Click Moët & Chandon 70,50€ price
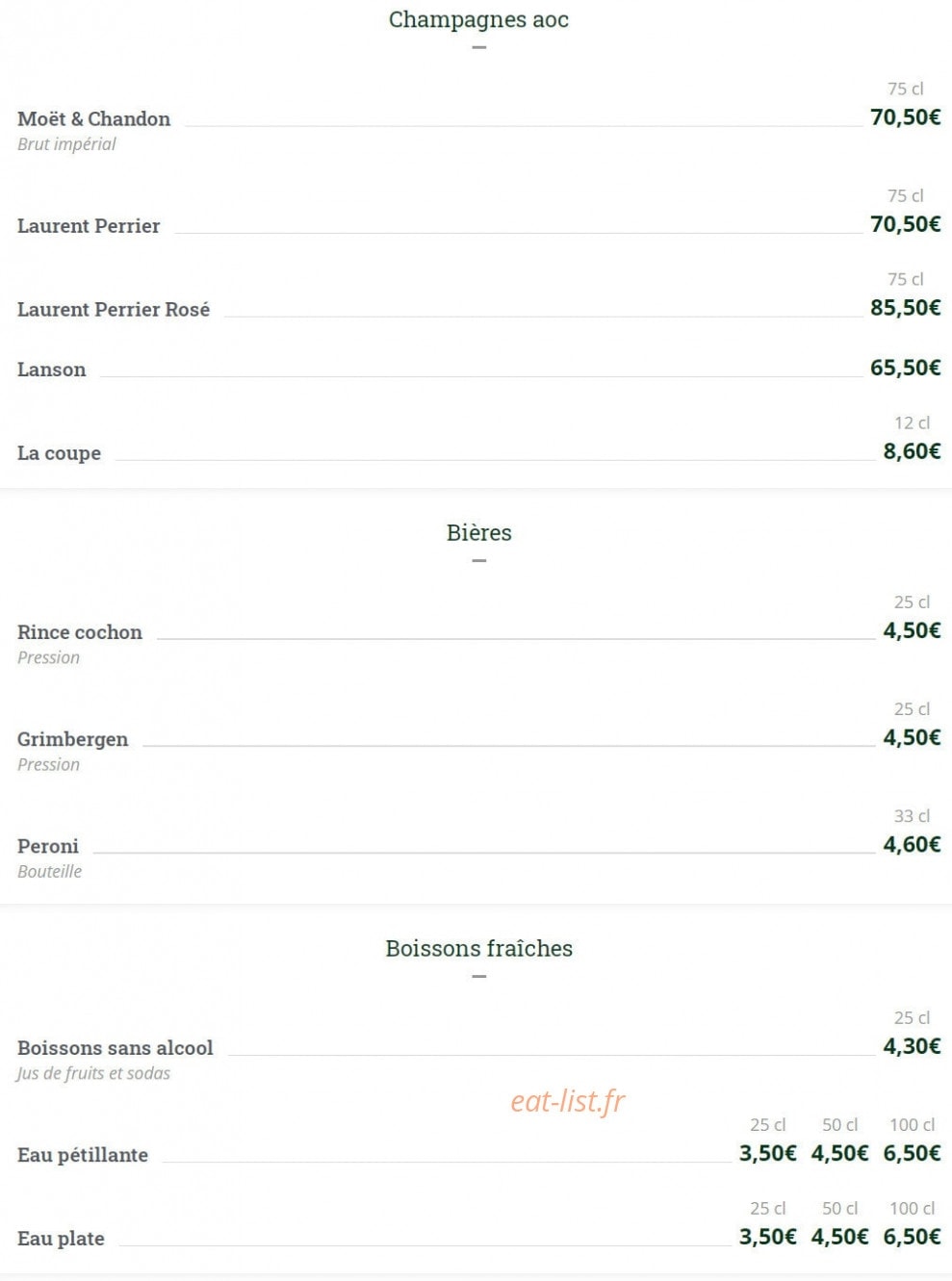Screen dimensions: 952x1281 click(905, 117)
